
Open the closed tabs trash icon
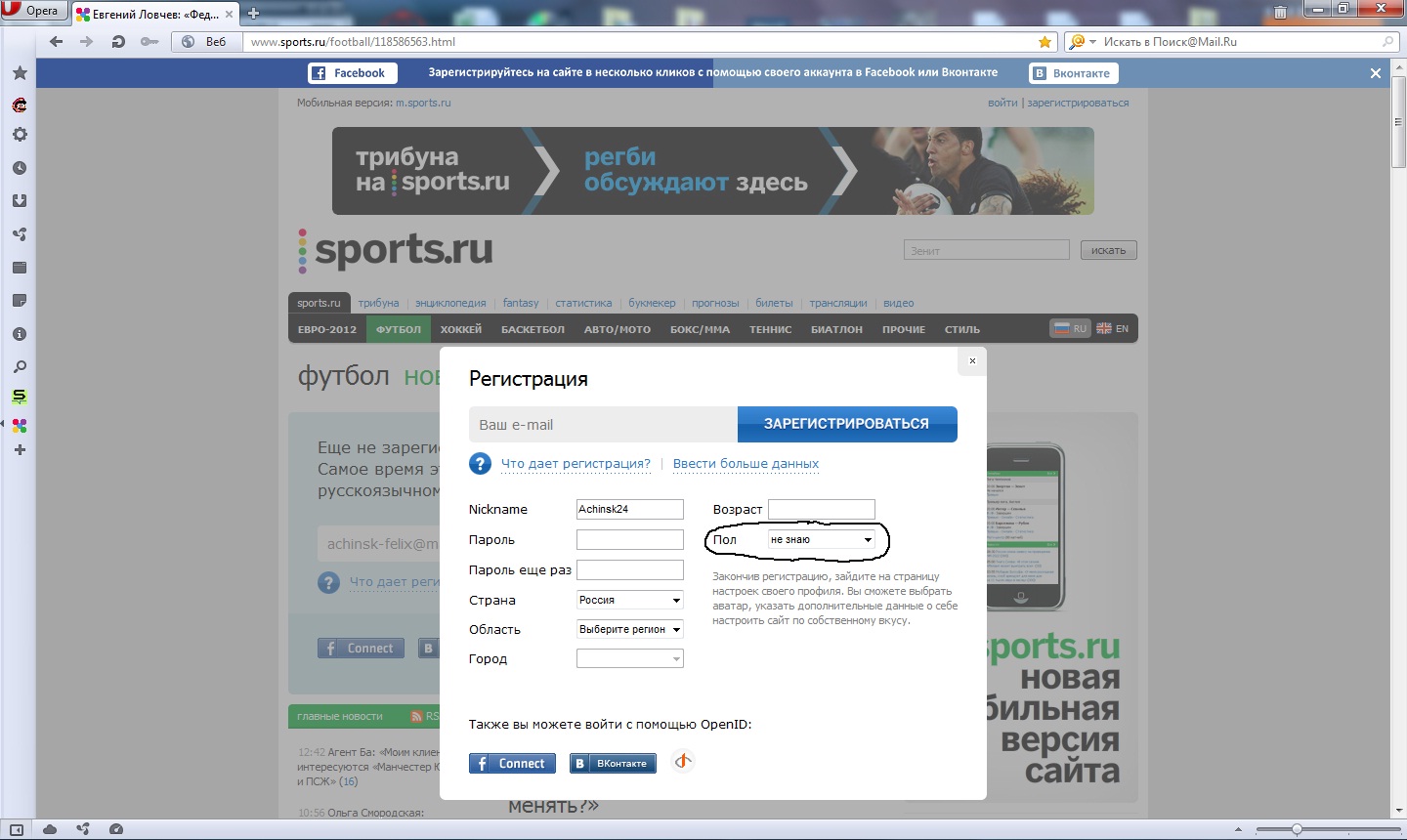tap(1280, 12)
